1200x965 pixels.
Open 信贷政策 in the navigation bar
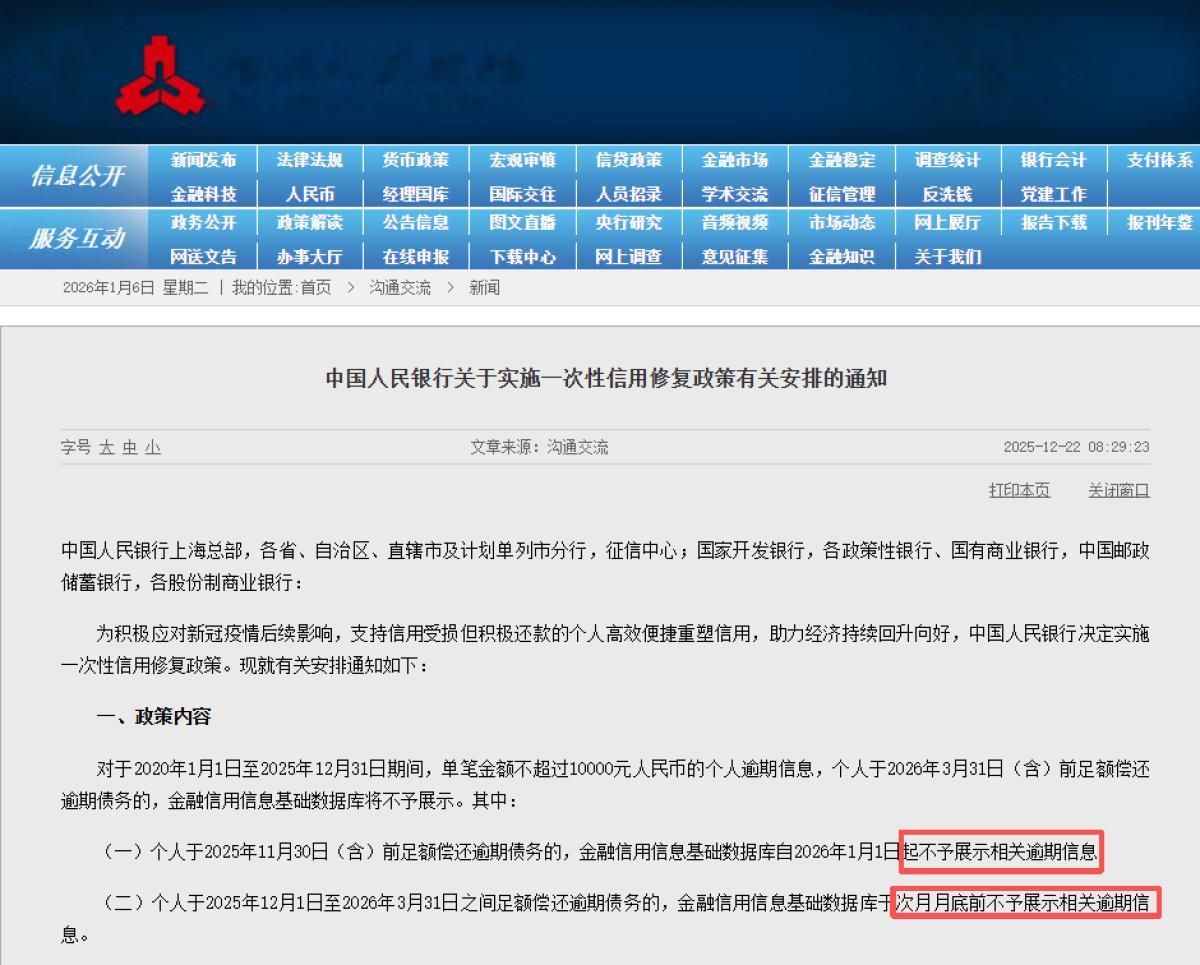[628, 160]
